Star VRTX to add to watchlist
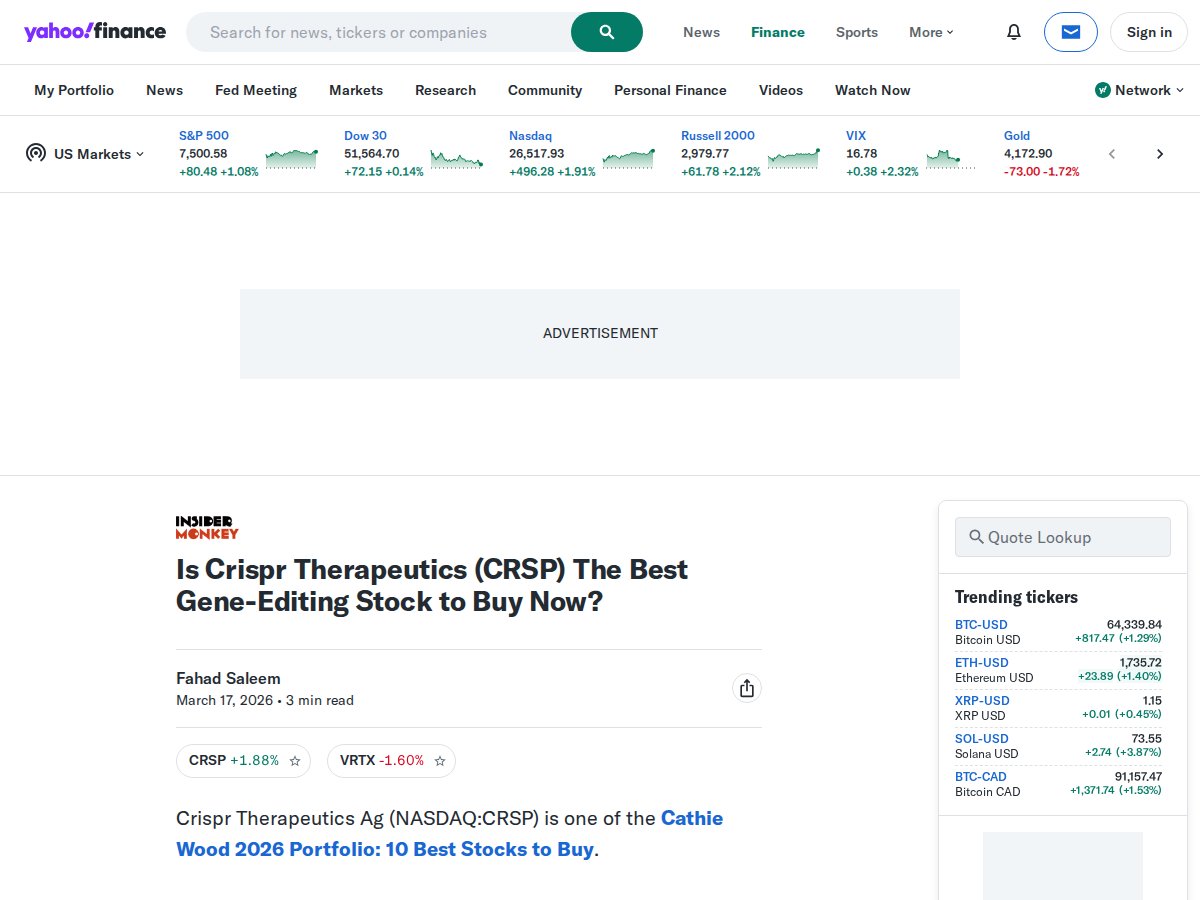 pos(440,761)
